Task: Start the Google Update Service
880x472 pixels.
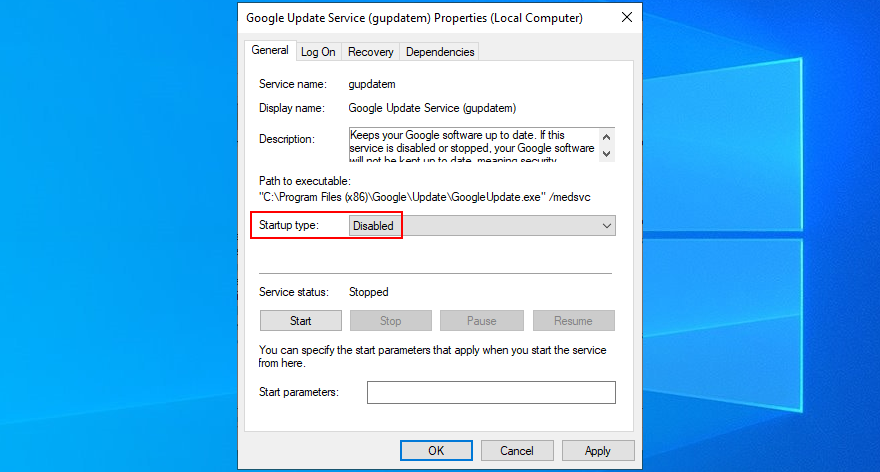Action: pyautogui.click(x=301, y=320)
